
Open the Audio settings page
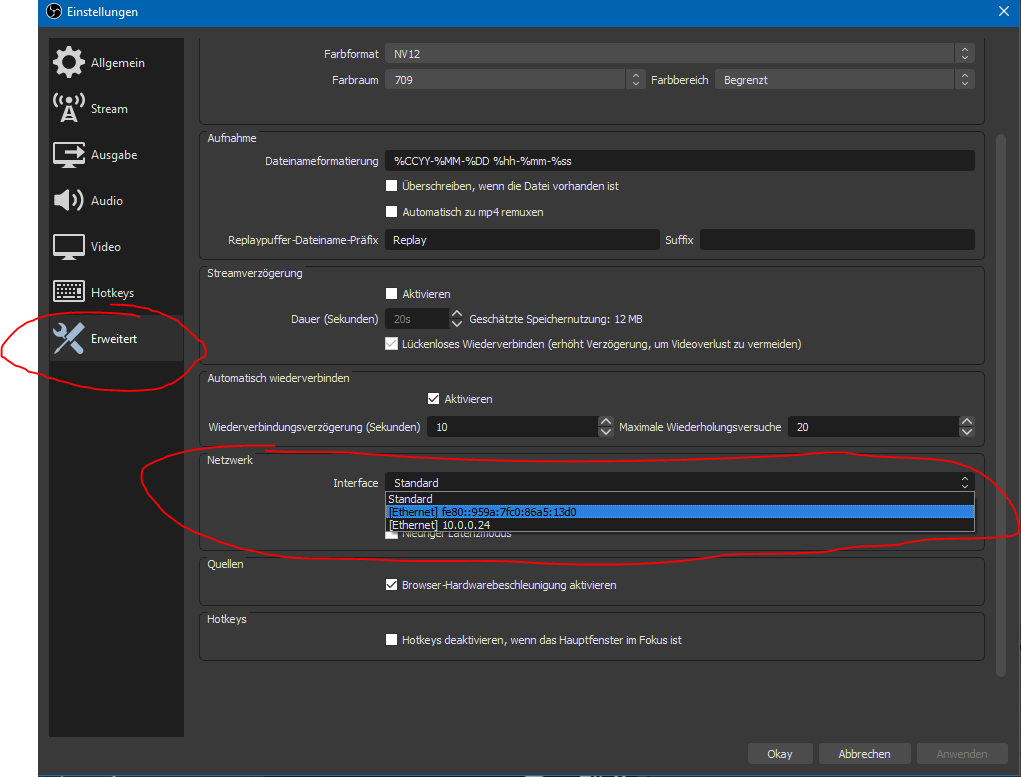pyautogui.click(x=117, y=200)
